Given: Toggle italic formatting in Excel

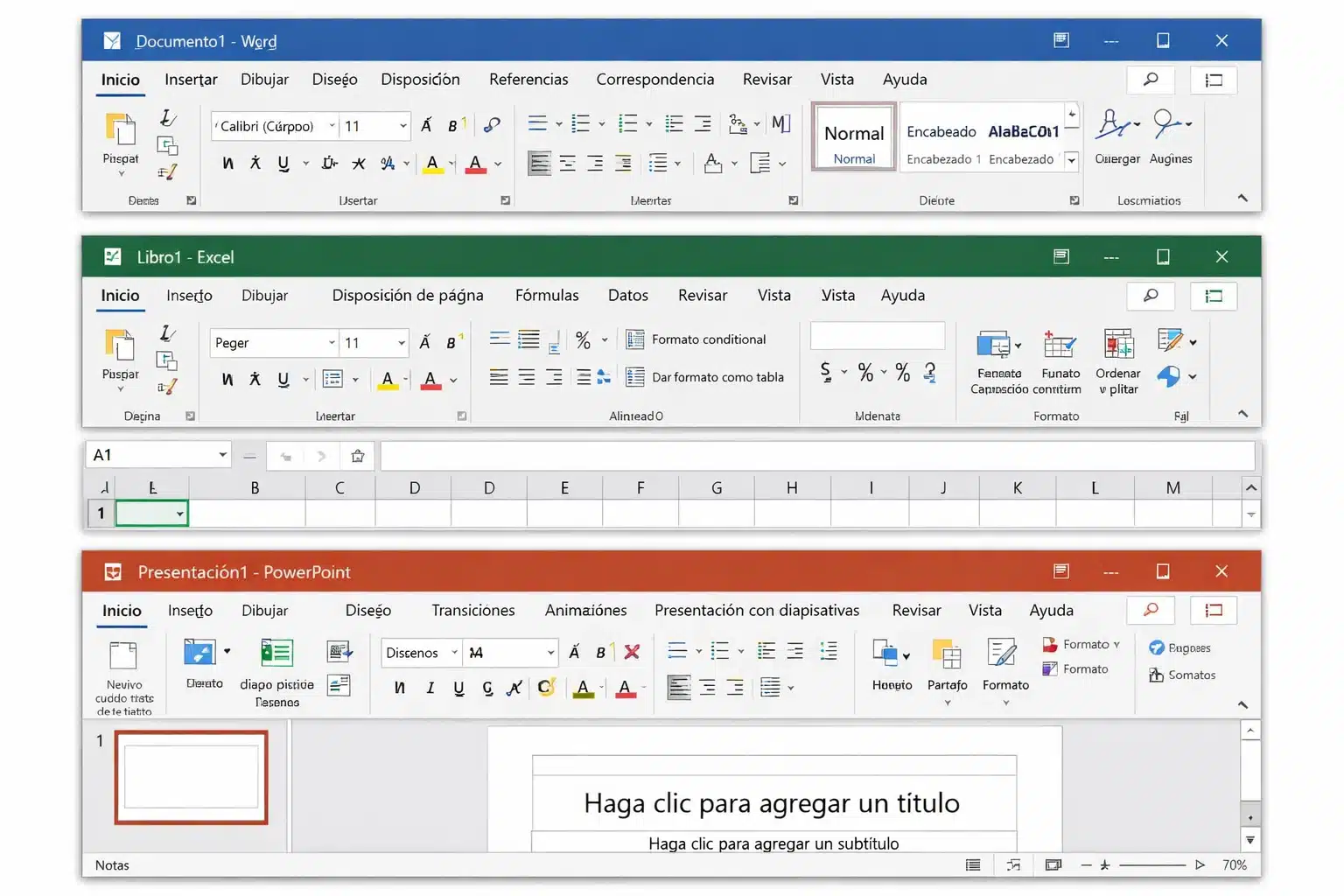Looking at the screenshot, I should pos(255,379).
